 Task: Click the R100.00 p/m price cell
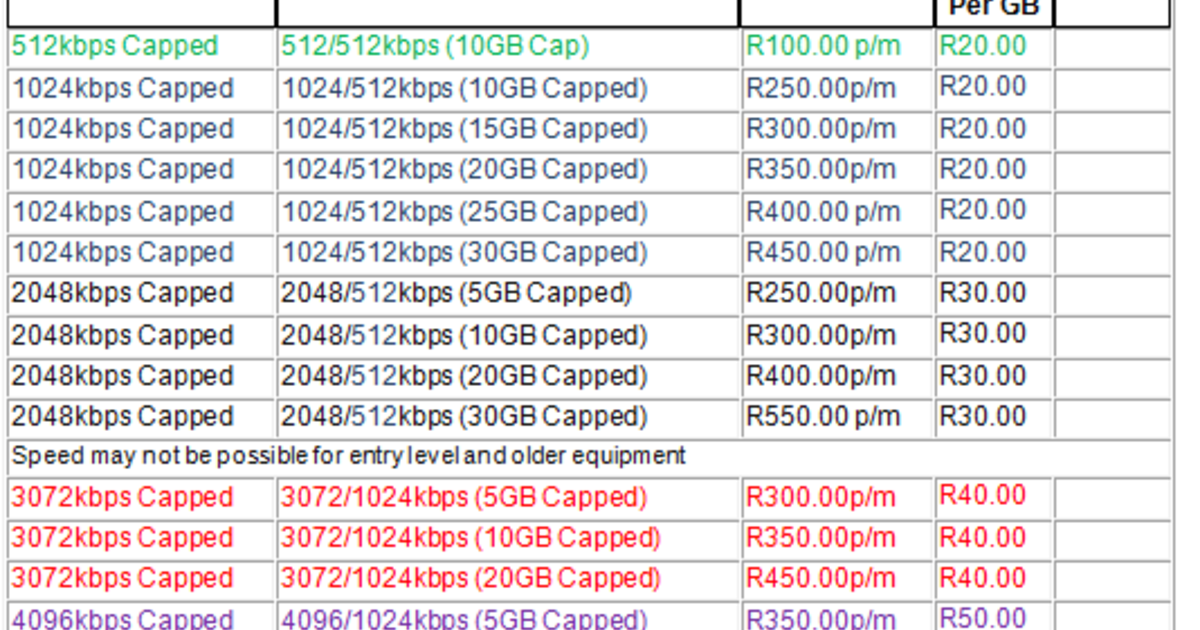[823, 46]
